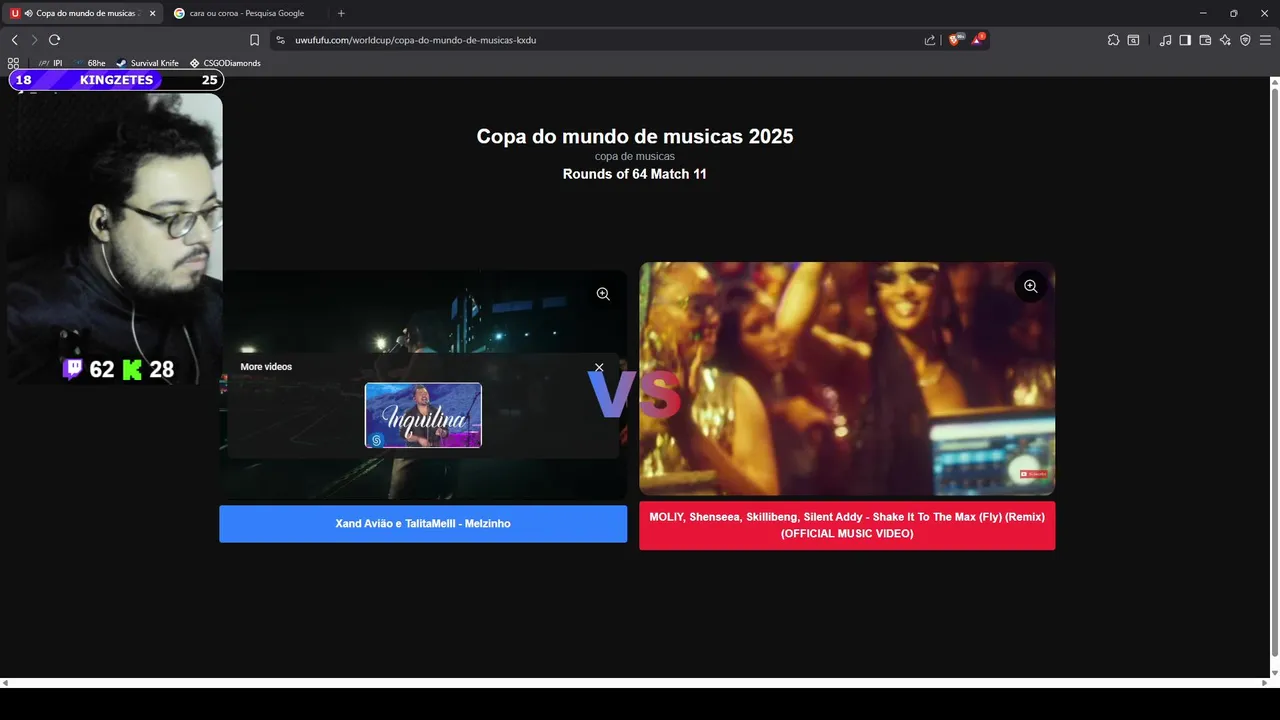Viewport: 1280px width, 720px height.
Task: Click the vertical page scrollbar
Action: (x=1274, y=370)
